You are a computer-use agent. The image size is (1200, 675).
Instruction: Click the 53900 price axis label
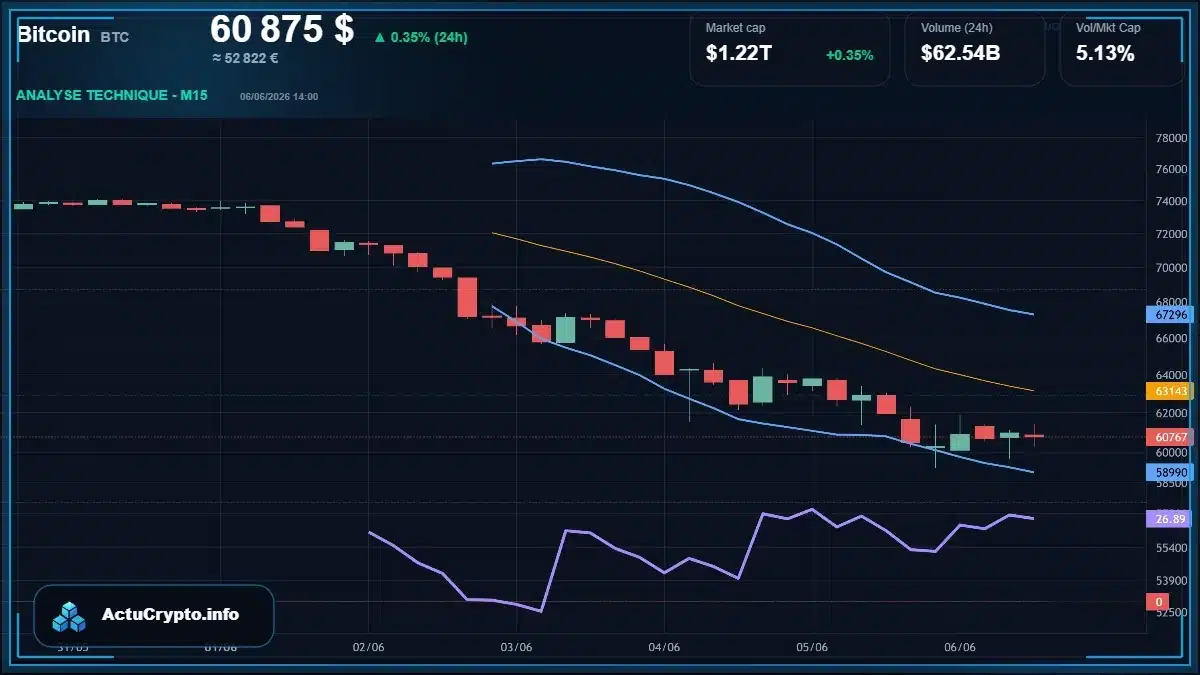pyautogui.click(x=1171, y=580)
